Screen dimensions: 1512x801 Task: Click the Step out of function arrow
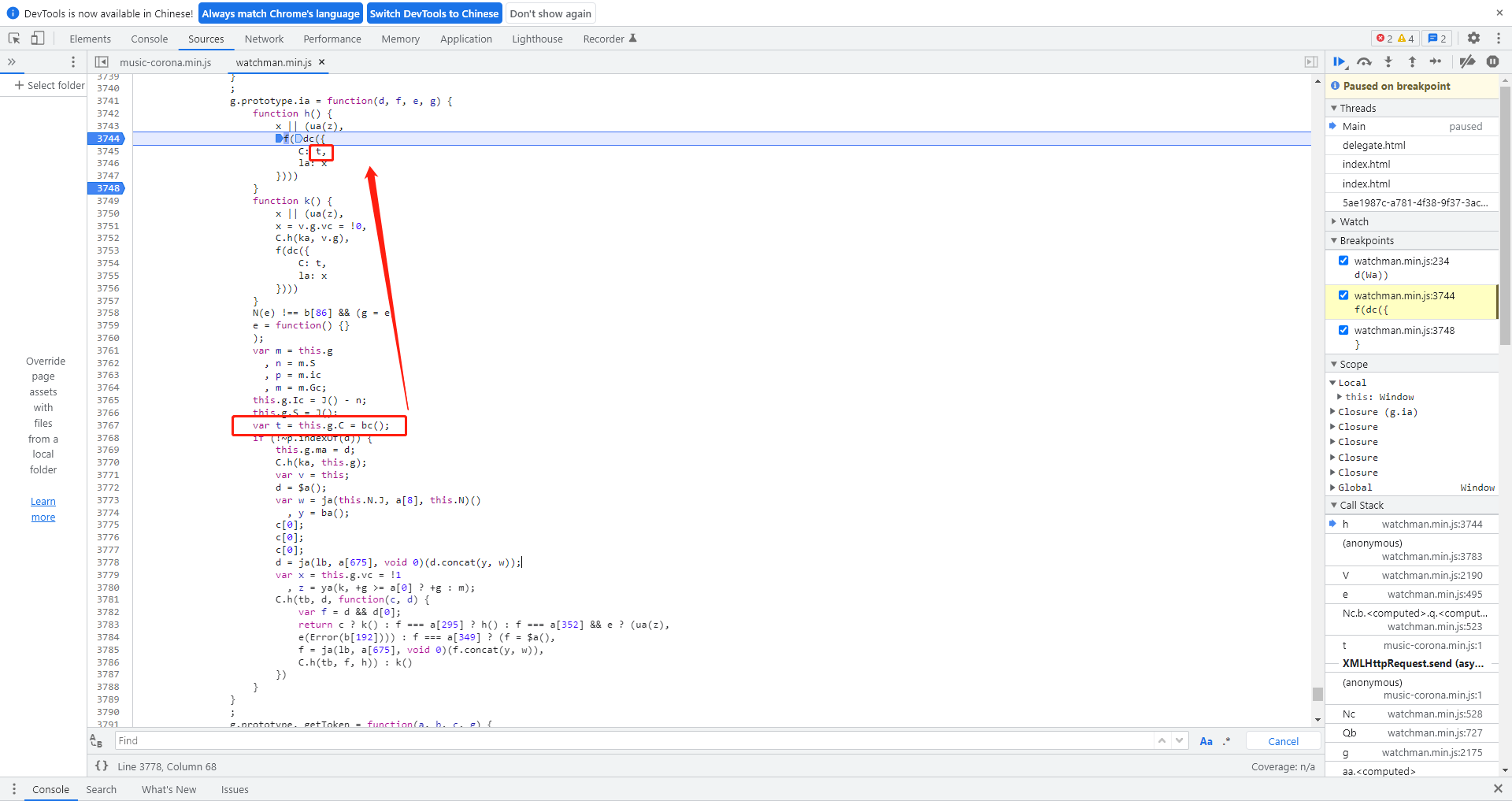coord(1412,61)
